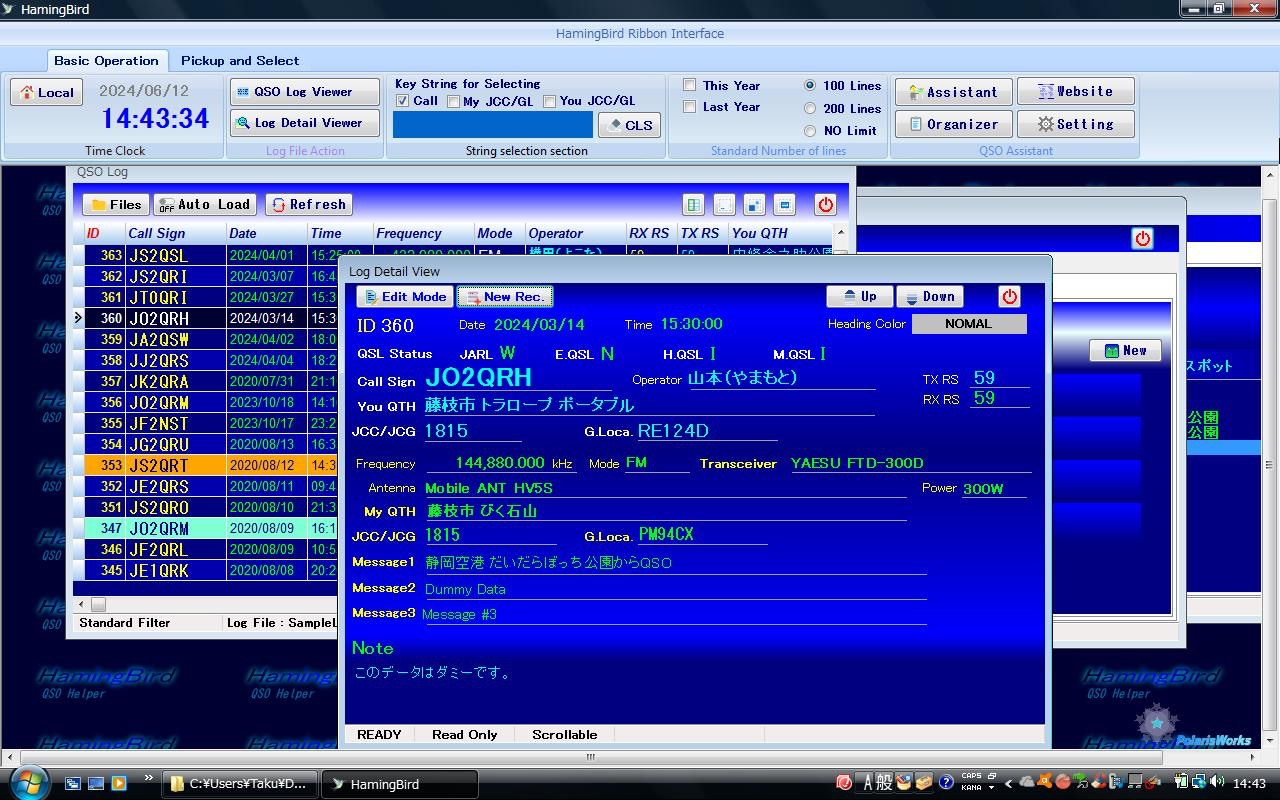Refresh the QSO Log list
Screen dimensions: 1280x800
point(308,204)
